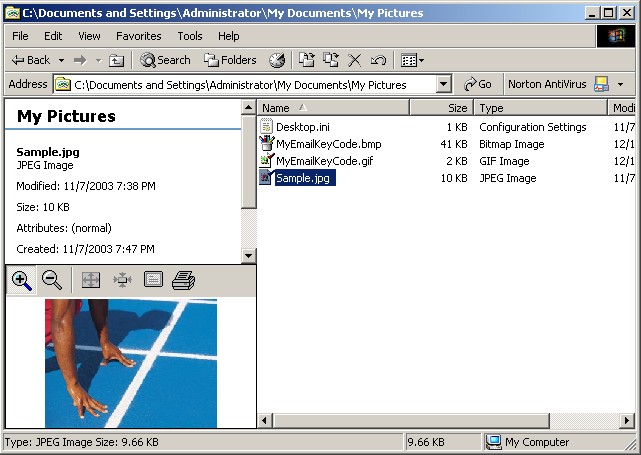The width and height of the screenshot is (641, 455).
Task: Sort by the Type column header
Action: click(540, 108)
